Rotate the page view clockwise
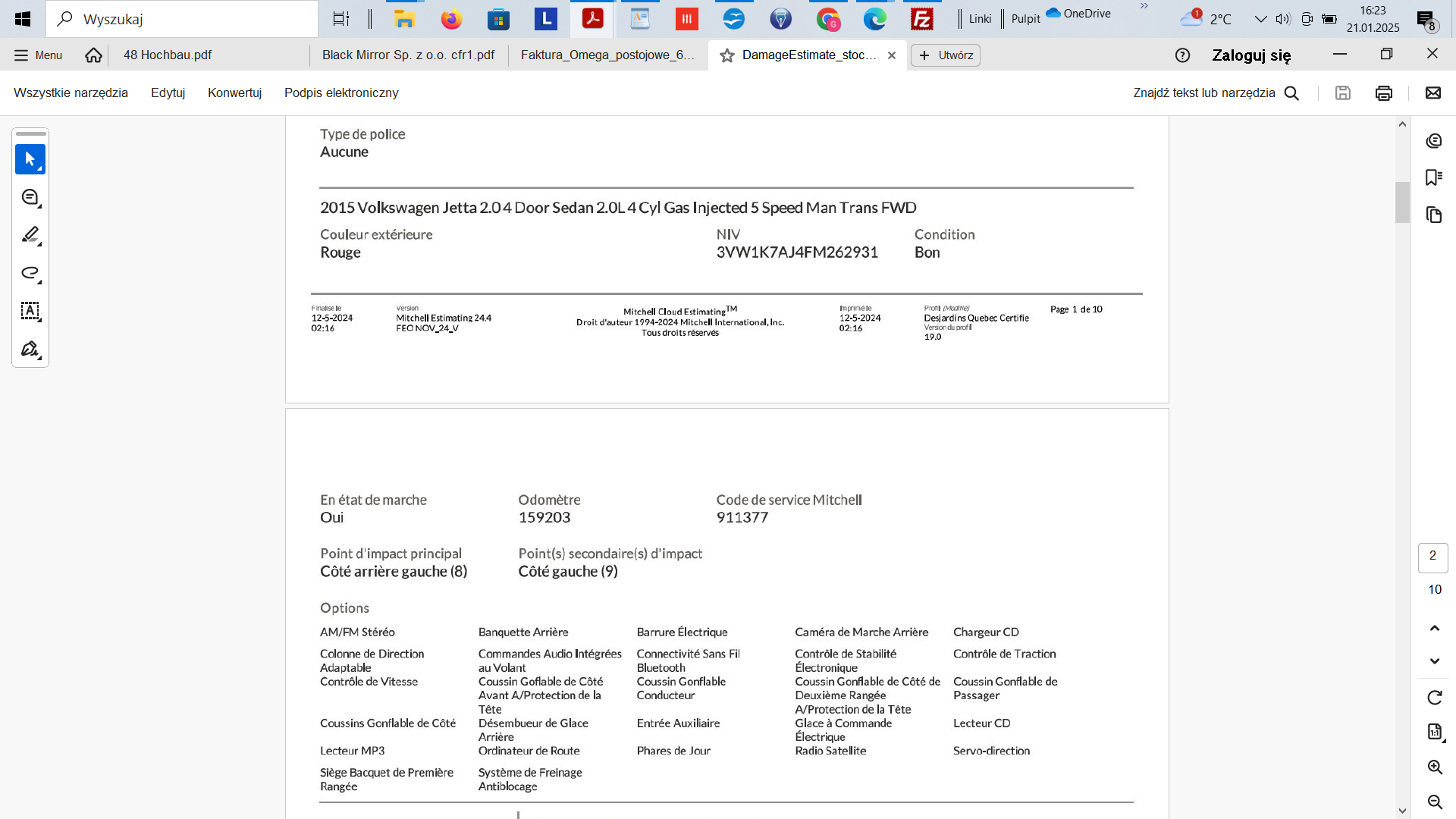The image size is (1456, 819). pyautogui.click(x=1434, y=698)
